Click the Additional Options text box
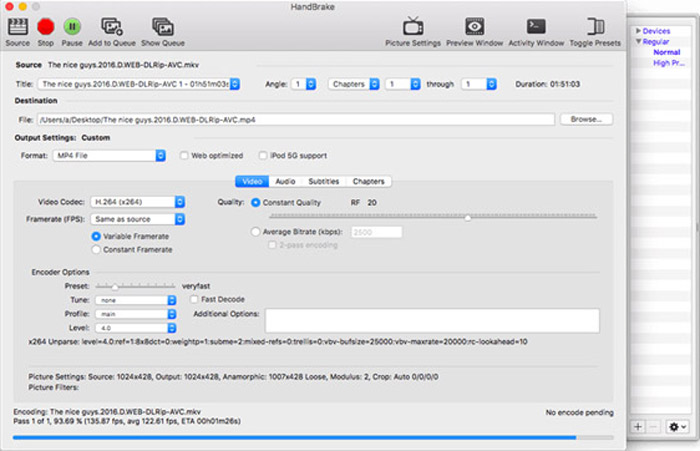This screenshot has height=451, width=700. (432, 321)
